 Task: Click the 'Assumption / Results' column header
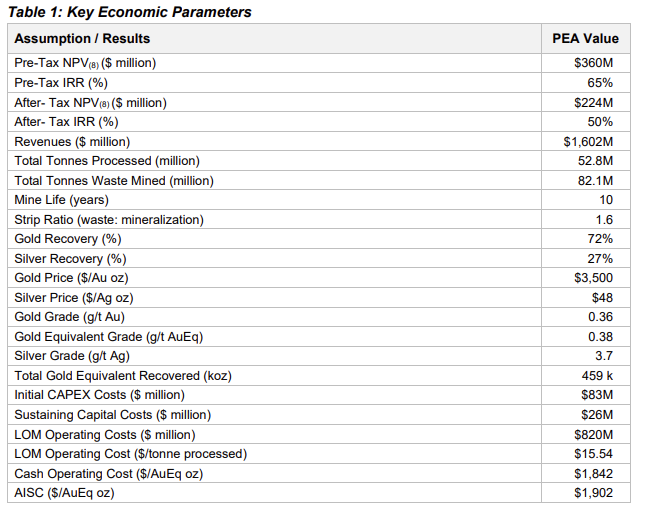pyautogui.click(x=82, y=39)
